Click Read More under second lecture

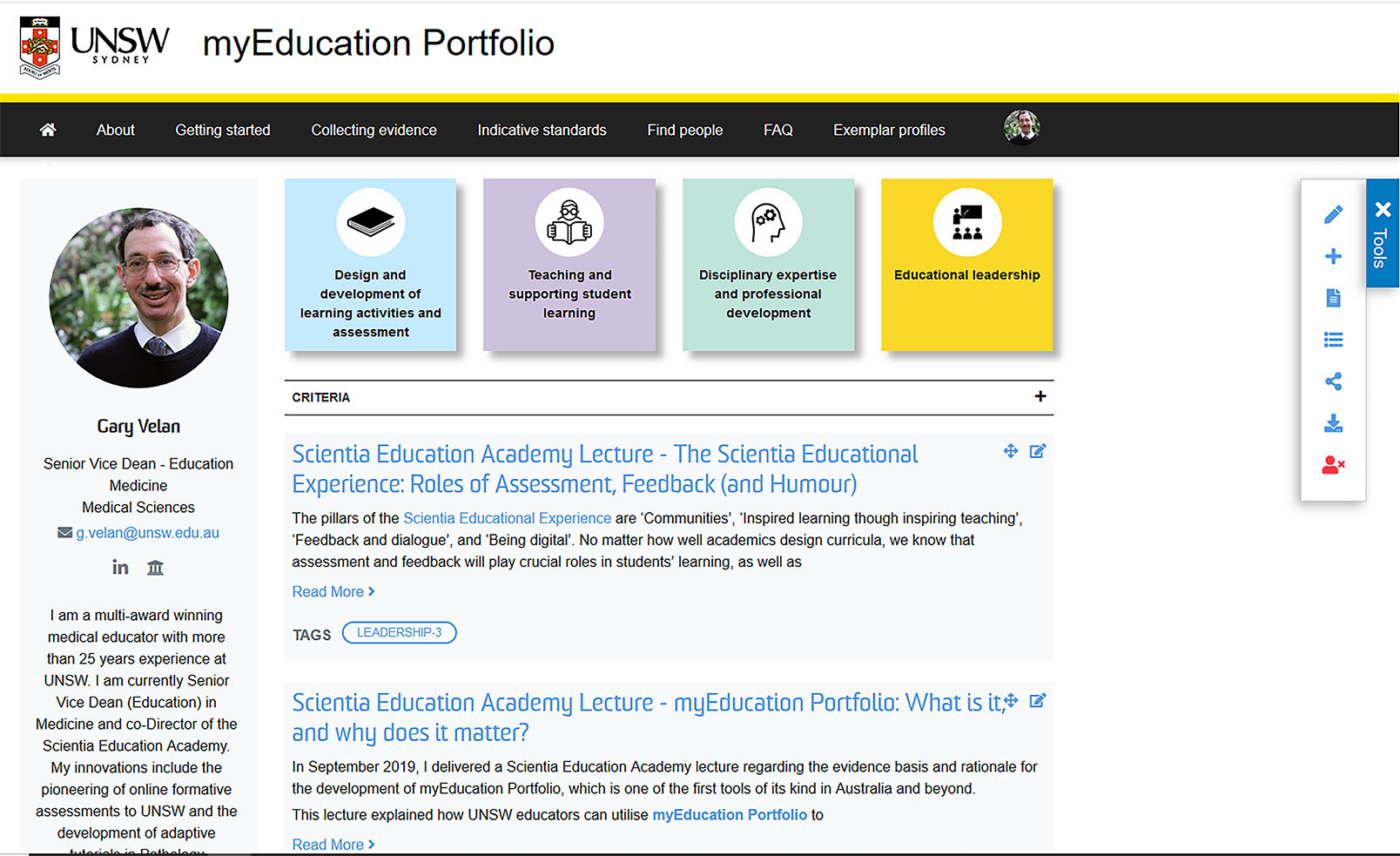(x=333, y=845)
